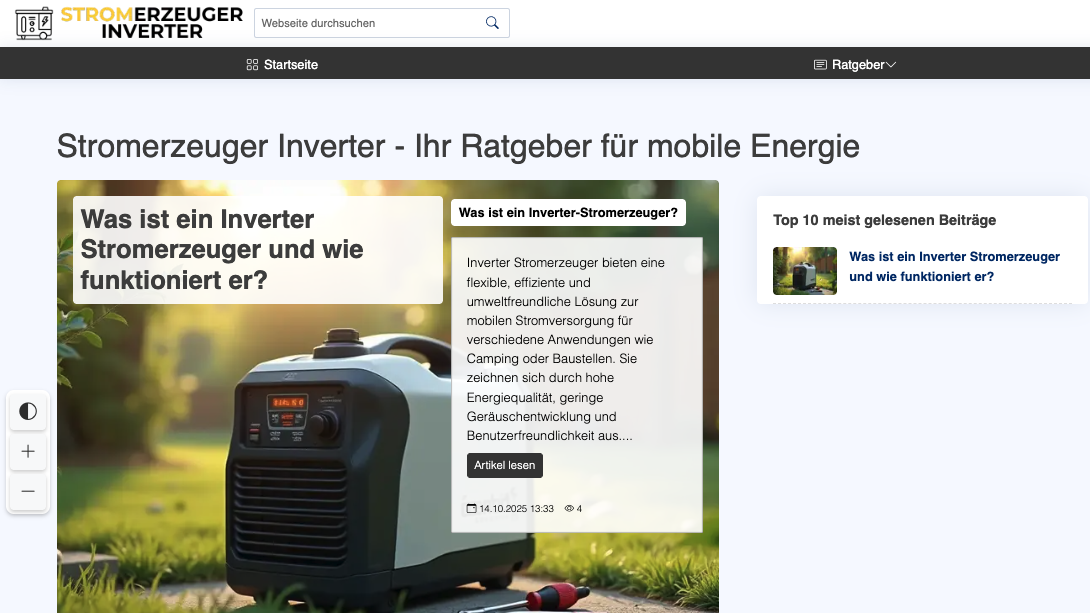Decrease font size with the minus icon
1090x613 pixels.
pos(28,492)
